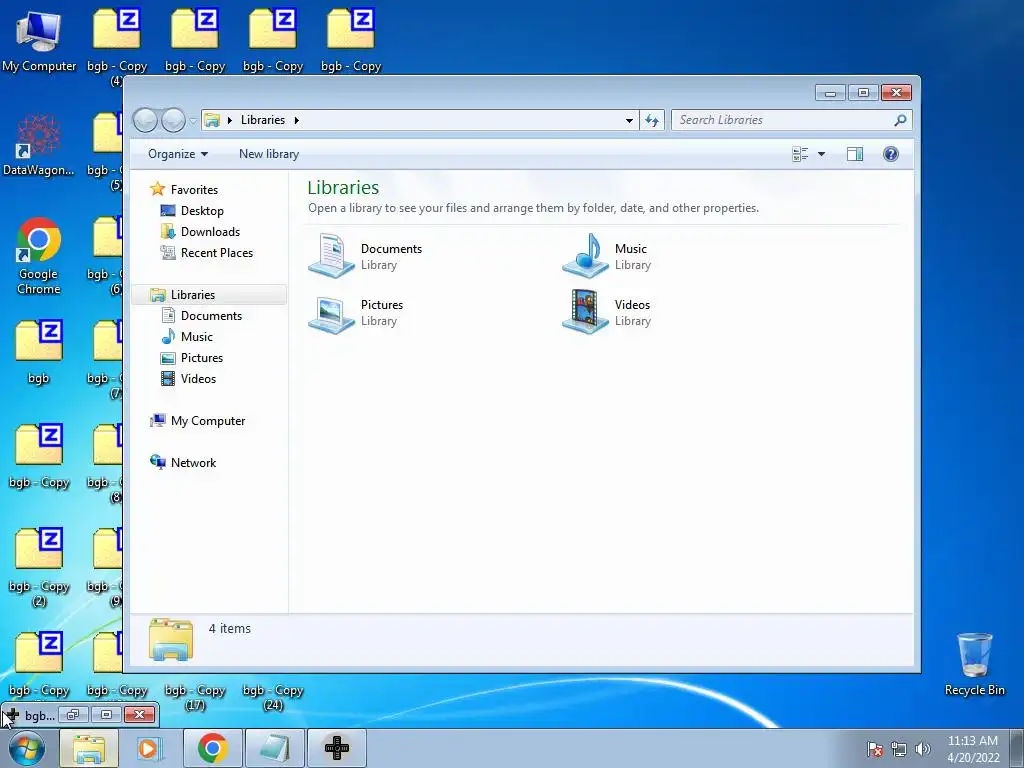
Task: Open the Videos library icon
Action: [586, 313]
